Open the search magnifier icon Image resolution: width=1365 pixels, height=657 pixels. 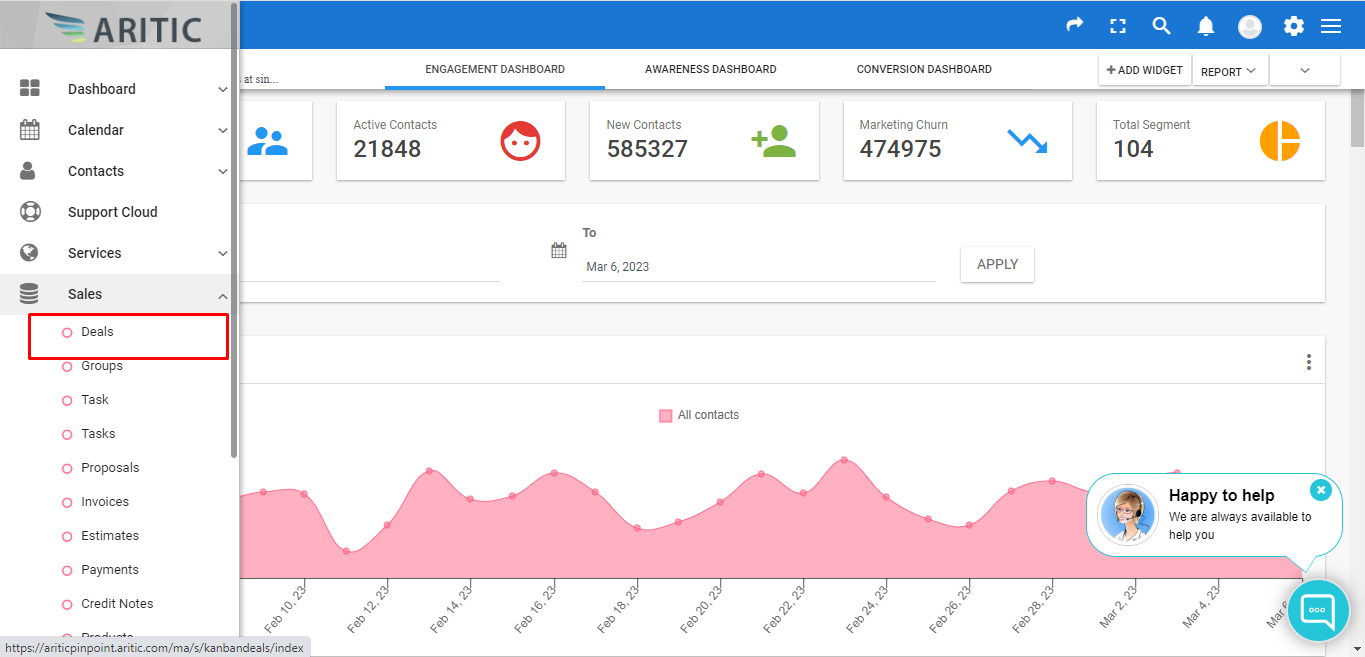coord(1161,26)
